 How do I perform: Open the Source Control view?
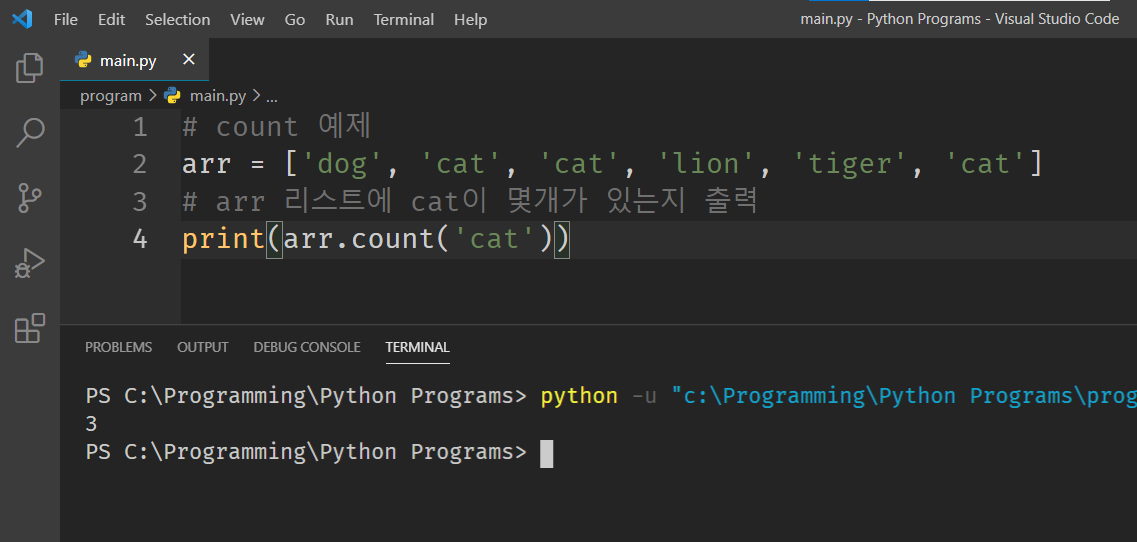(x=30, y=197)
